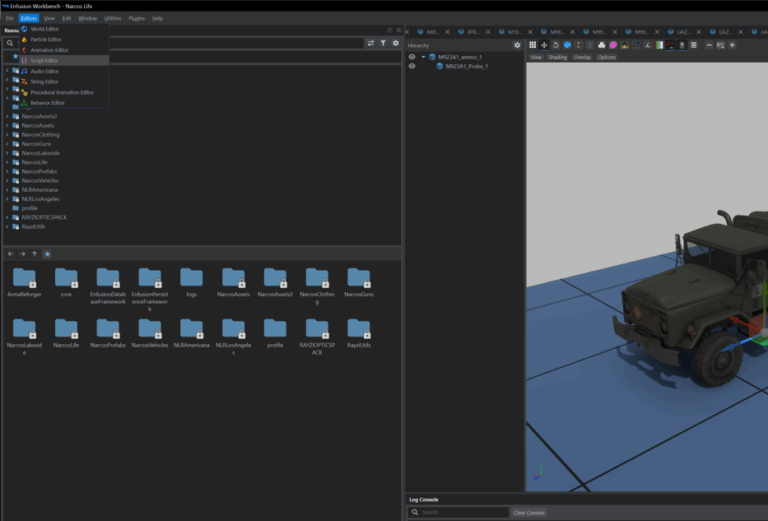
Task: Expand the NarcosVehicles tree folder
Action: (7, 180)
